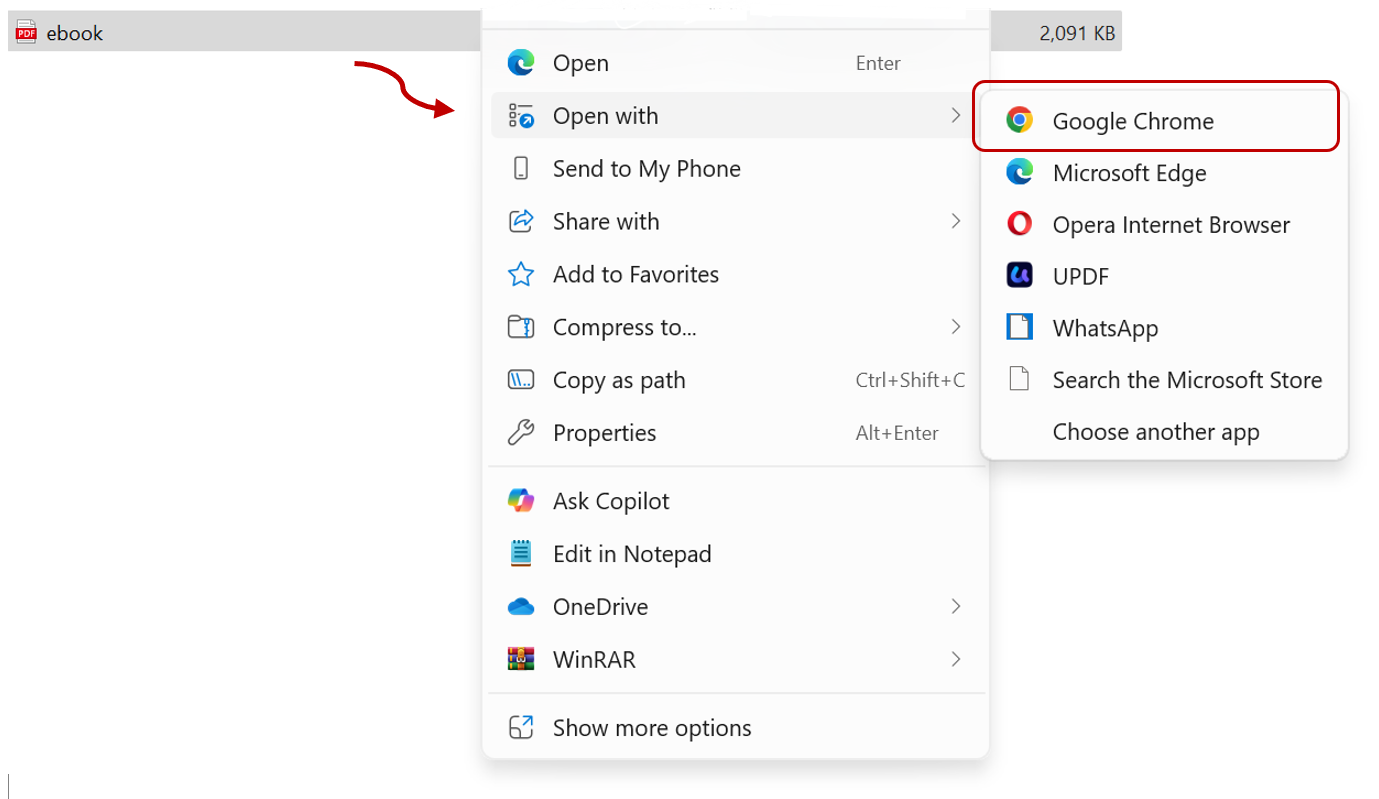
Task: Expand the Share with submenu chevron
Action: point(956,221)
